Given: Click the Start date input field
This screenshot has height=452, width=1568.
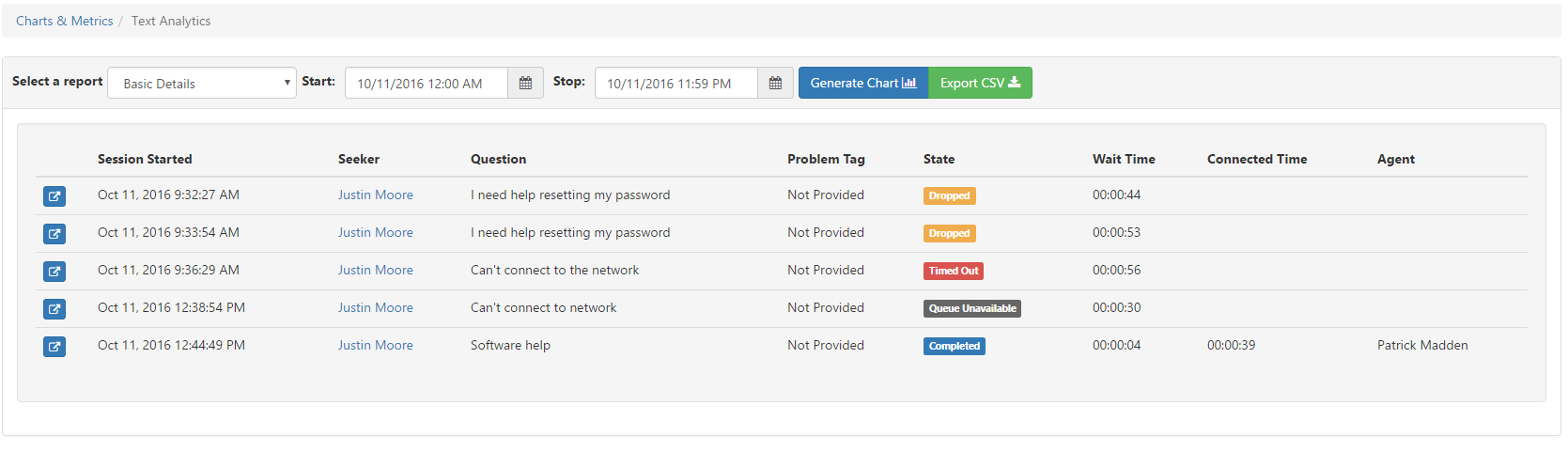Looking at the screenshot, I should (427, 84).
